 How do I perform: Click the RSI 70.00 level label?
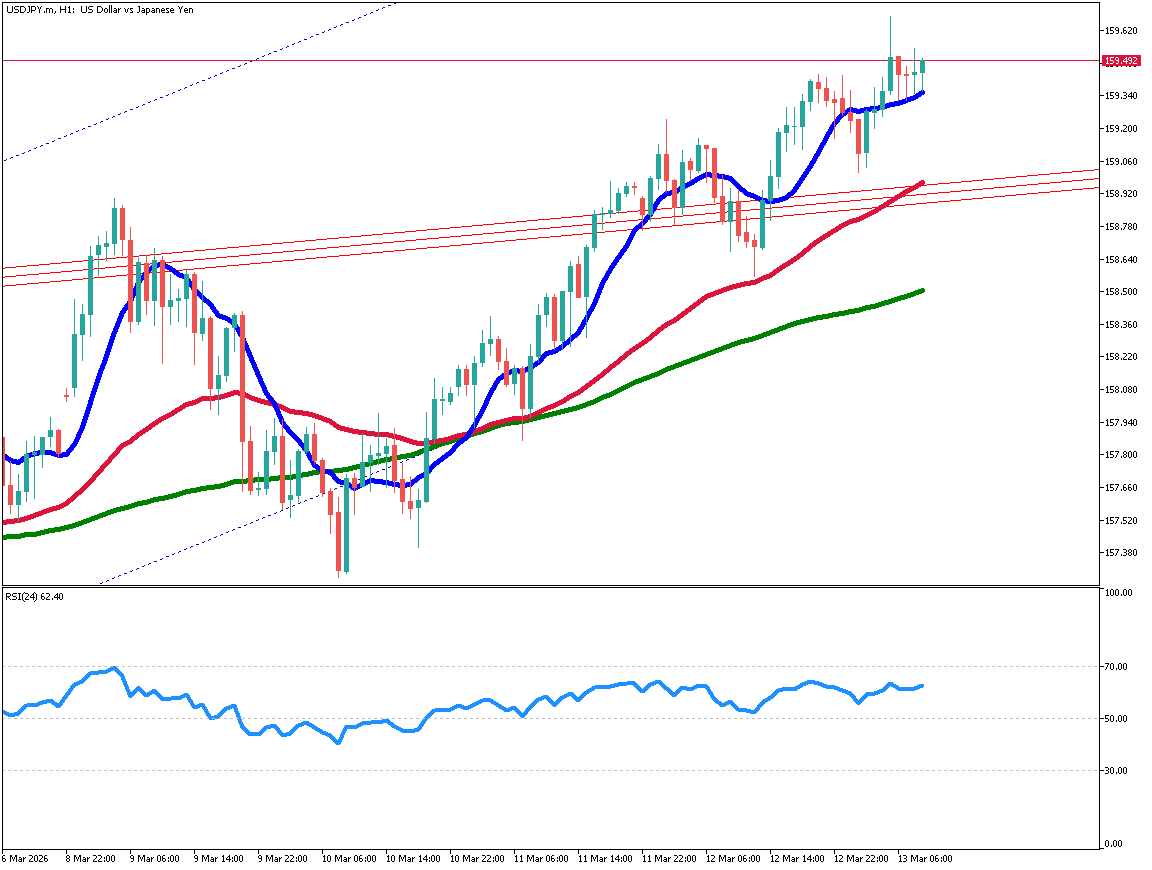point(1117,667)
